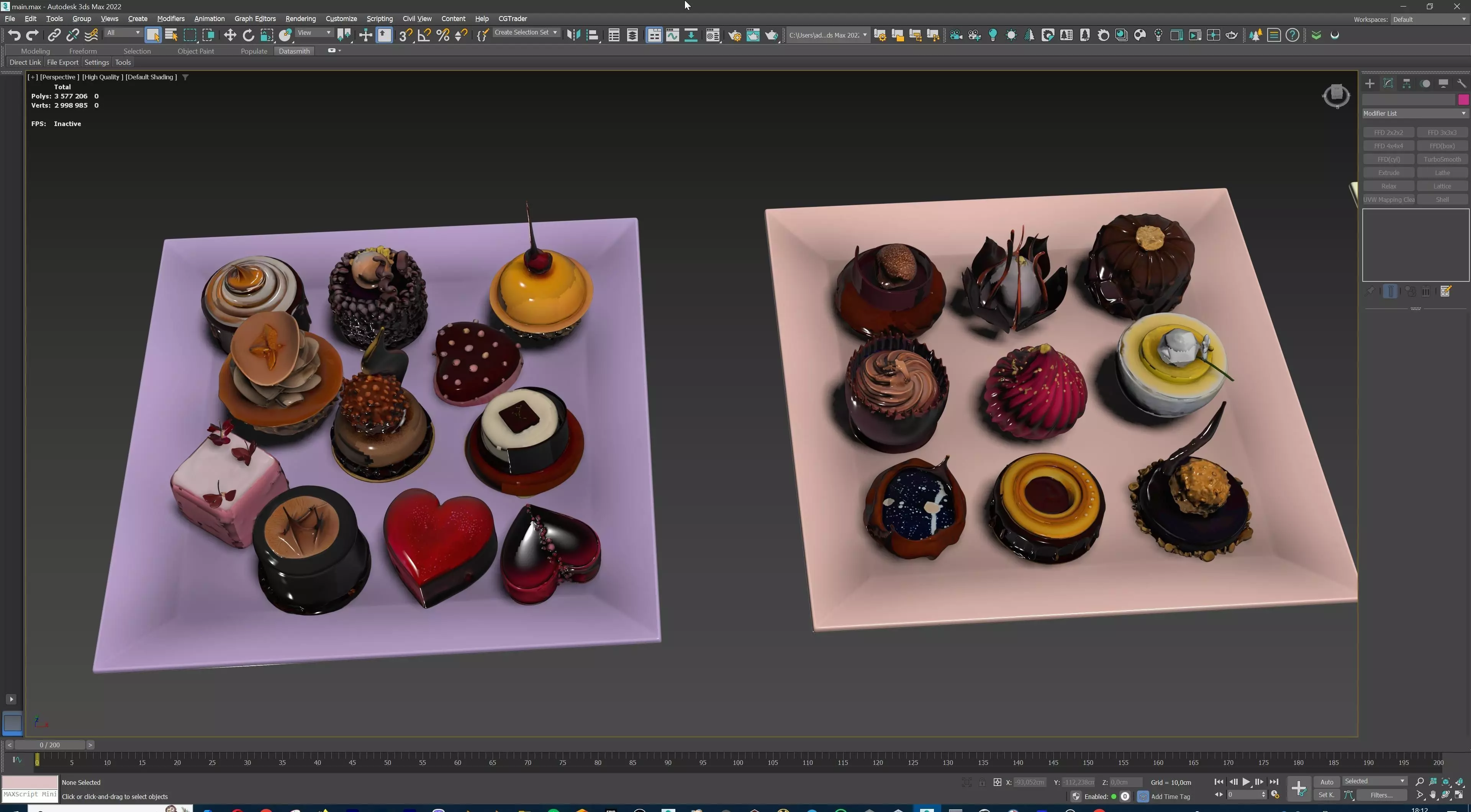Click the File Export button
This screenshot has height=812, width=1471.
click(62, 62)
